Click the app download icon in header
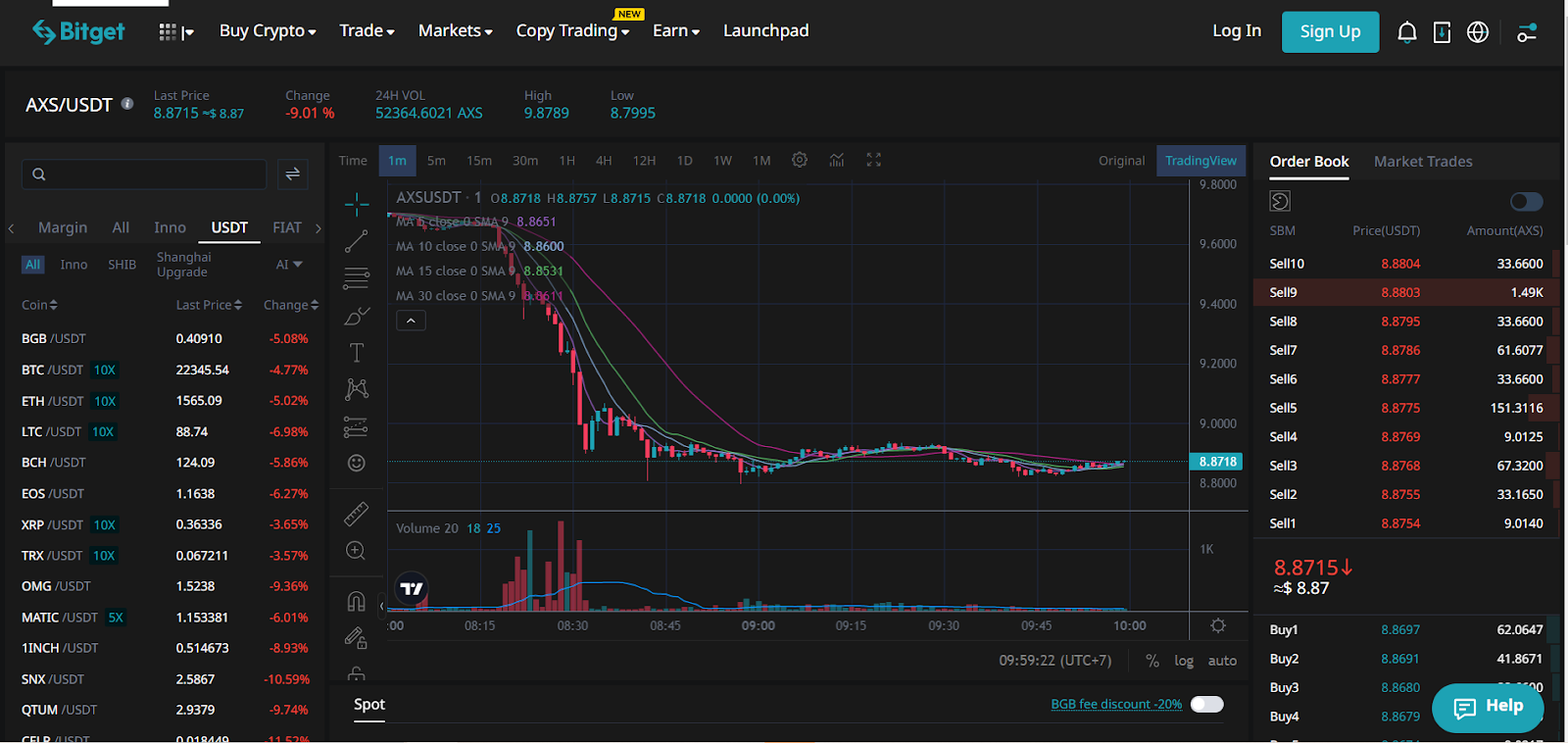1568x743 pixels. [x=1442, y=32]
